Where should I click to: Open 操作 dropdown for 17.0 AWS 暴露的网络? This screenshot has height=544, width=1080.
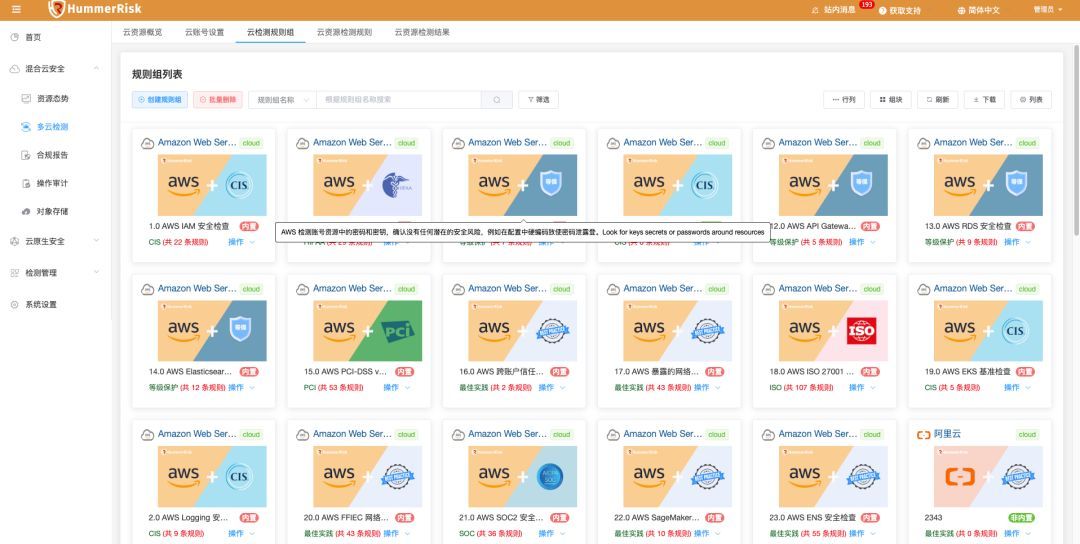coord(707,388)
